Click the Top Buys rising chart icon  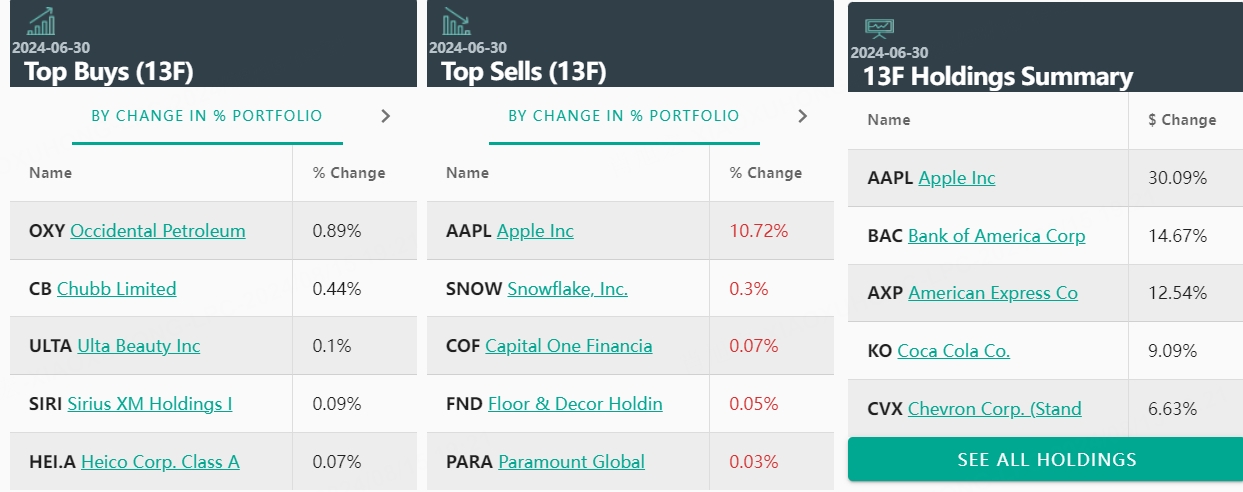point(42,21)
